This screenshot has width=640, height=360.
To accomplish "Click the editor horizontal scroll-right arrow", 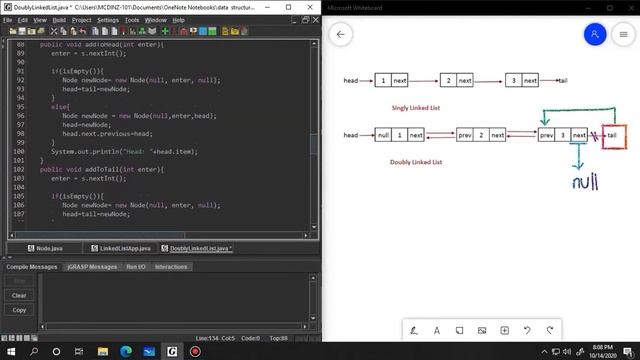I will (x=305, y=235).
